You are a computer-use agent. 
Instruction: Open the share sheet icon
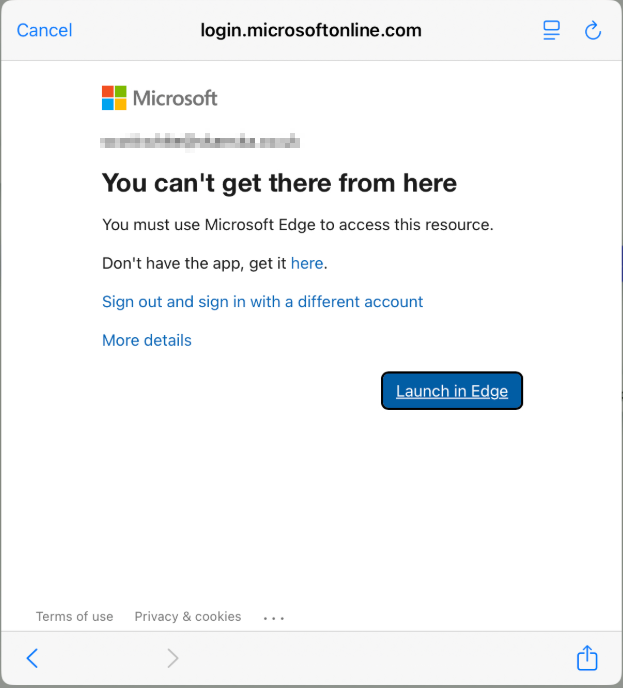tap(587, 658)
